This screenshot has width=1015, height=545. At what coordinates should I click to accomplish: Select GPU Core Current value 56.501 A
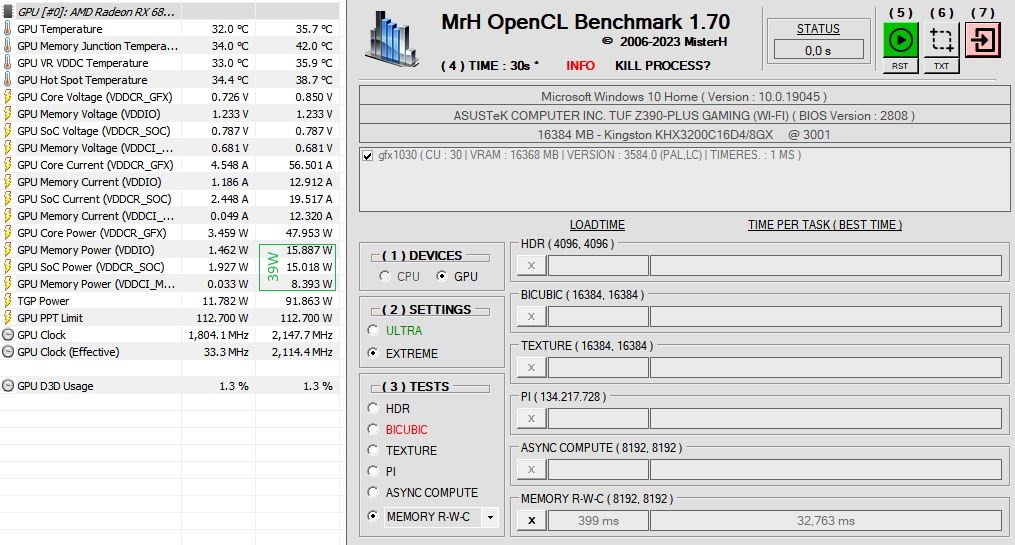311,165
